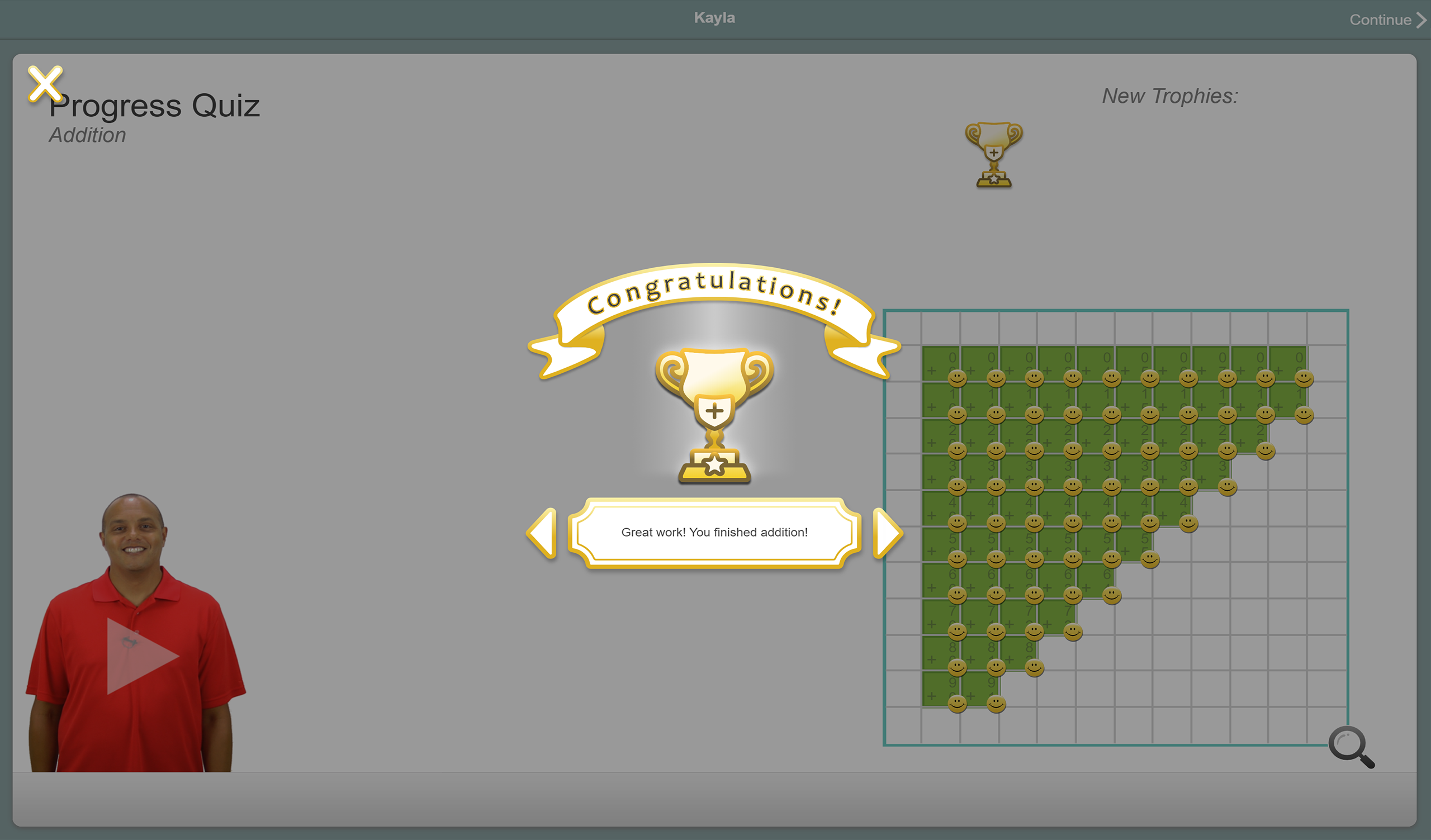This screenshot has width=1431, height=840.
Task: Click the rightmost smiley face in row 1
Action: tap(1304, 415)
